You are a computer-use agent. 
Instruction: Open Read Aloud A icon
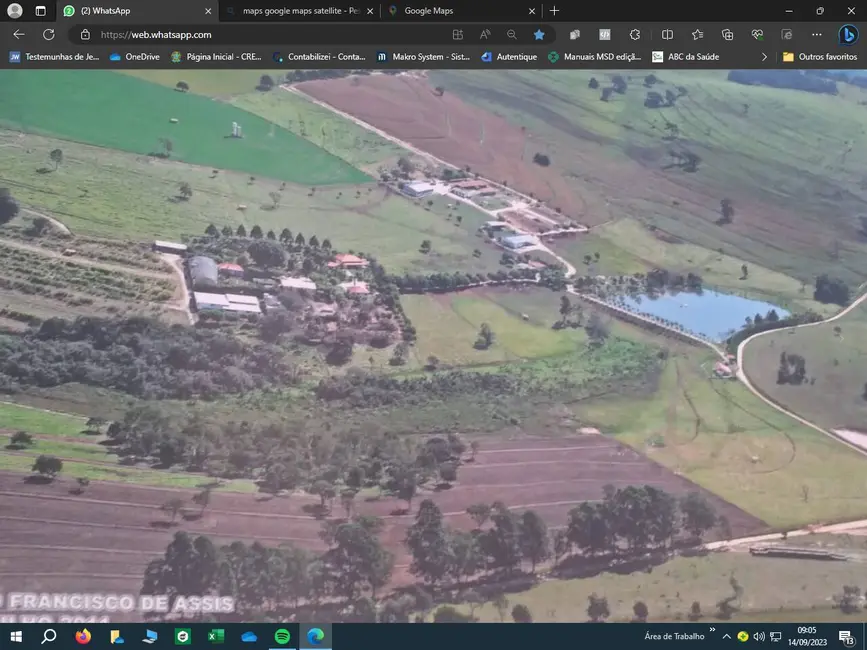[x=484, y=33]
